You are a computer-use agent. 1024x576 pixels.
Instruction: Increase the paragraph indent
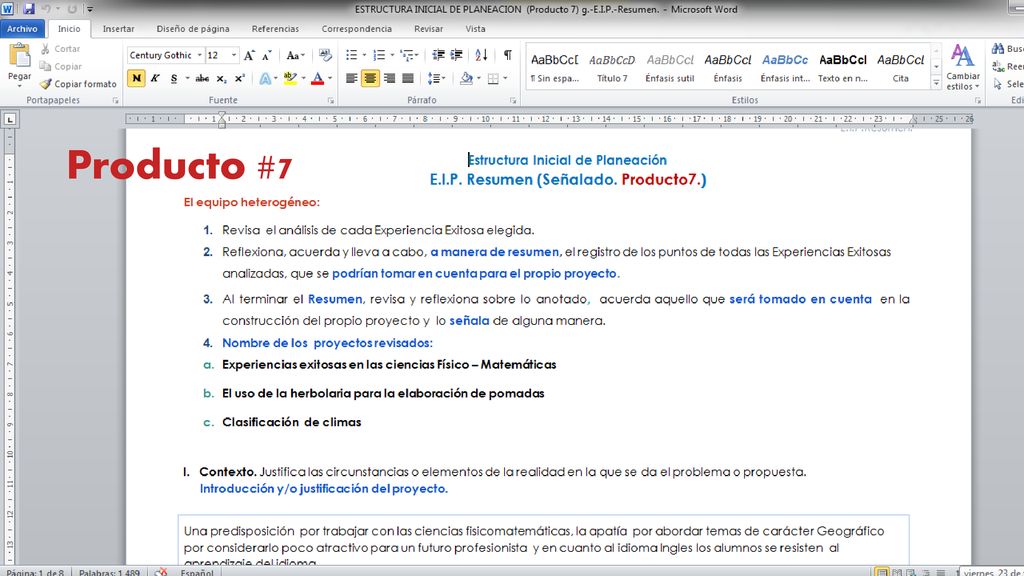point(456,56)
